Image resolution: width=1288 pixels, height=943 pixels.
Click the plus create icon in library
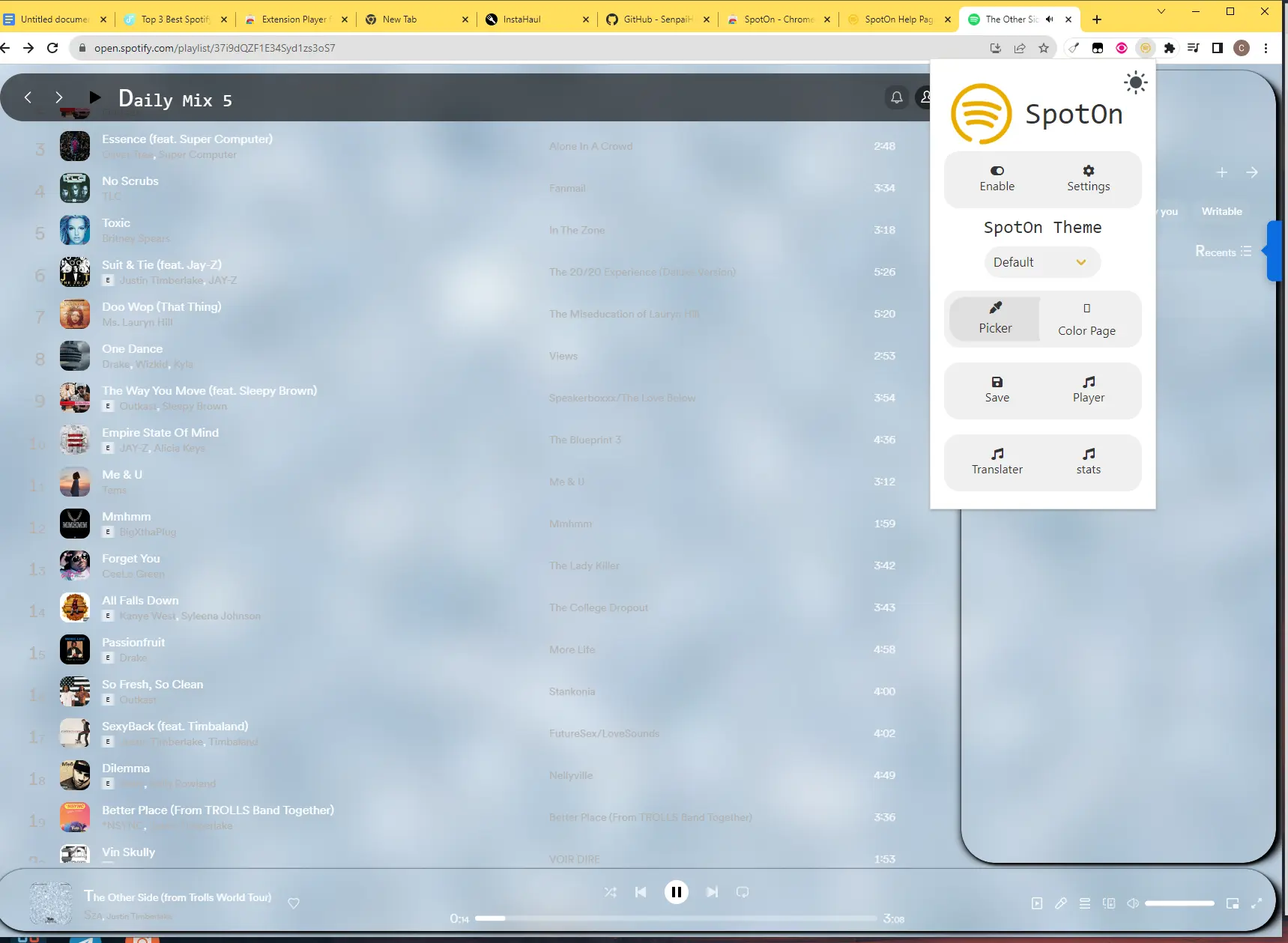(1221, 172)
